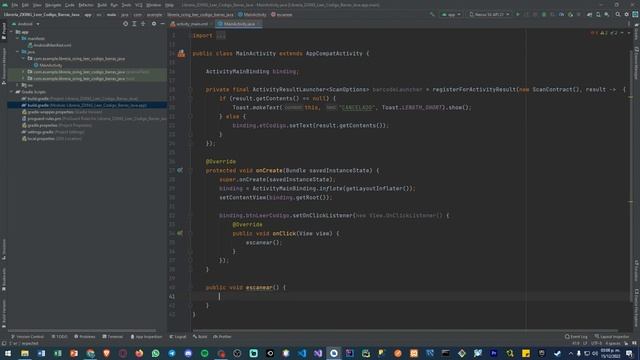The image size is (640, 360).
Task: Run the app with the green play icon
Action: pos(518,14)
